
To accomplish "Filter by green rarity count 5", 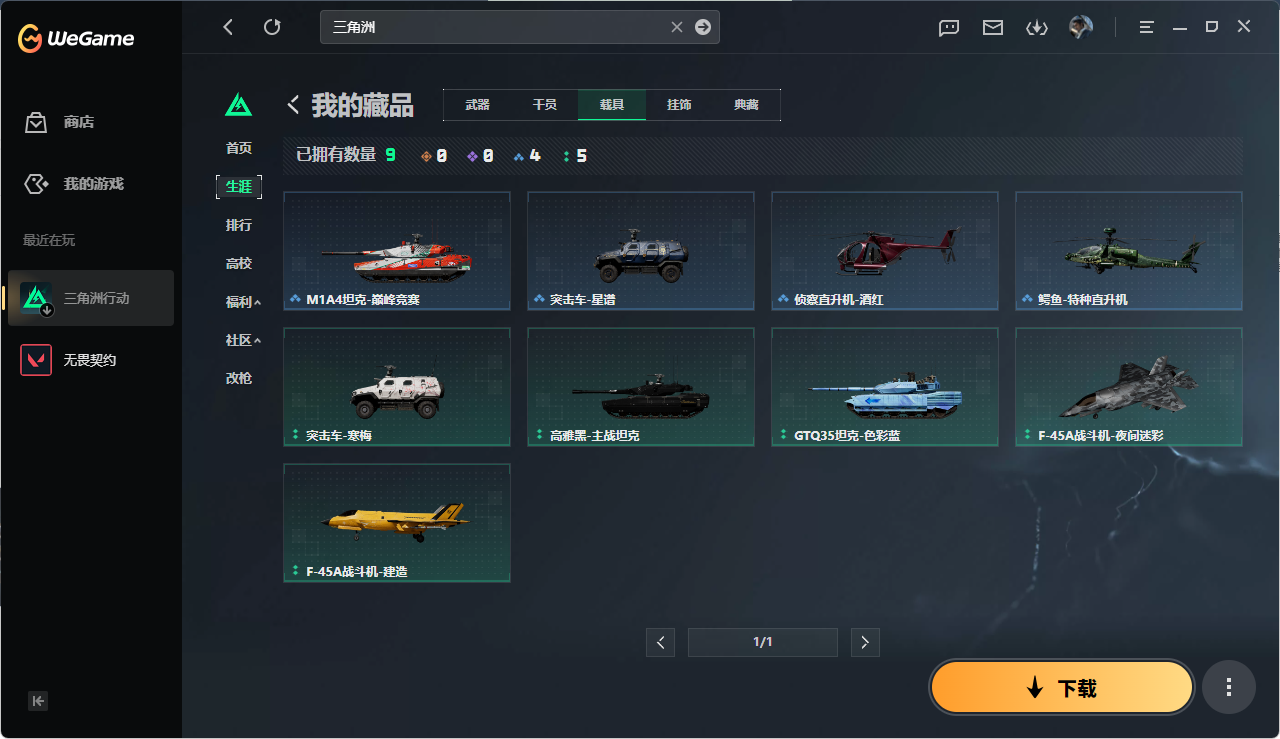I will (575, 156).
